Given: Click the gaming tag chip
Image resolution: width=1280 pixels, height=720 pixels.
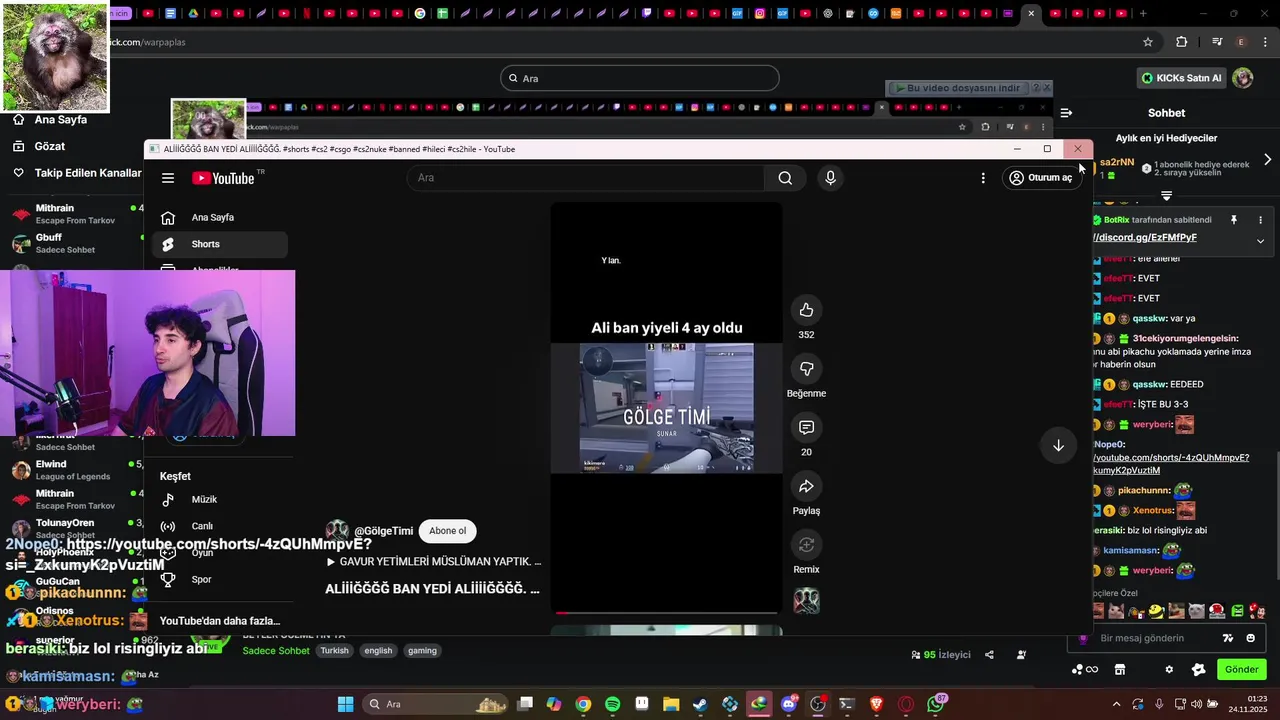Looking at the screenshot, I should [x=422, y=650].
